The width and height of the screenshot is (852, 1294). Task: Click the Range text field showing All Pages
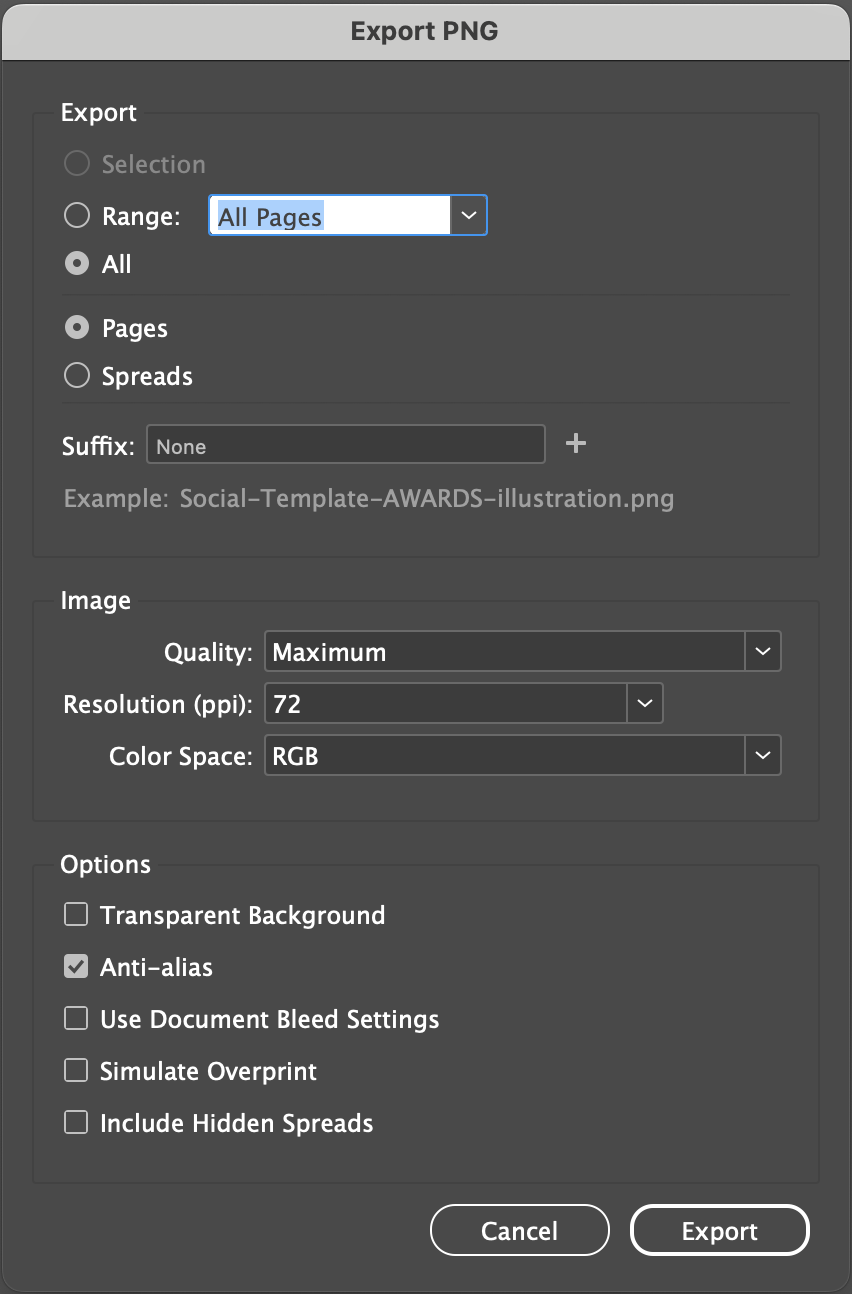[329, 216]
